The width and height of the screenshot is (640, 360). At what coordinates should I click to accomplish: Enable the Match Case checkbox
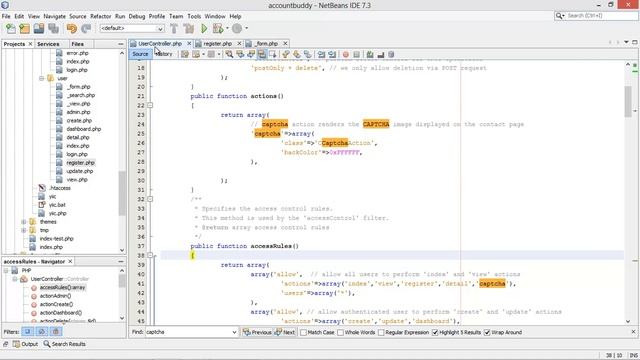click(x=303, y=332)
